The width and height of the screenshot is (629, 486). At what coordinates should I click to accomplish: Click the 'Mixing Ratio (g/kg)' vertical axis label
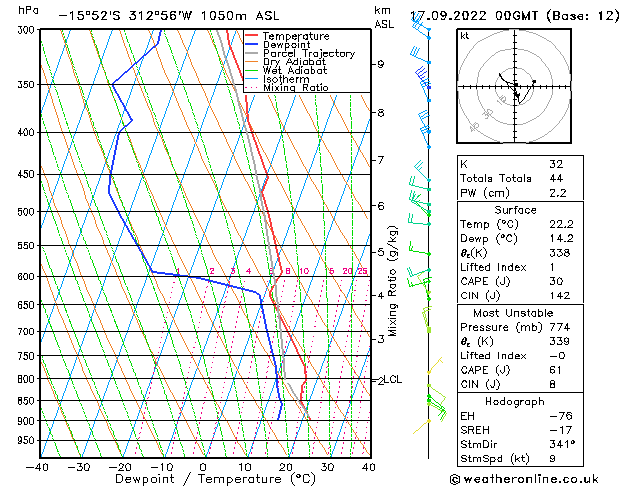393,281
